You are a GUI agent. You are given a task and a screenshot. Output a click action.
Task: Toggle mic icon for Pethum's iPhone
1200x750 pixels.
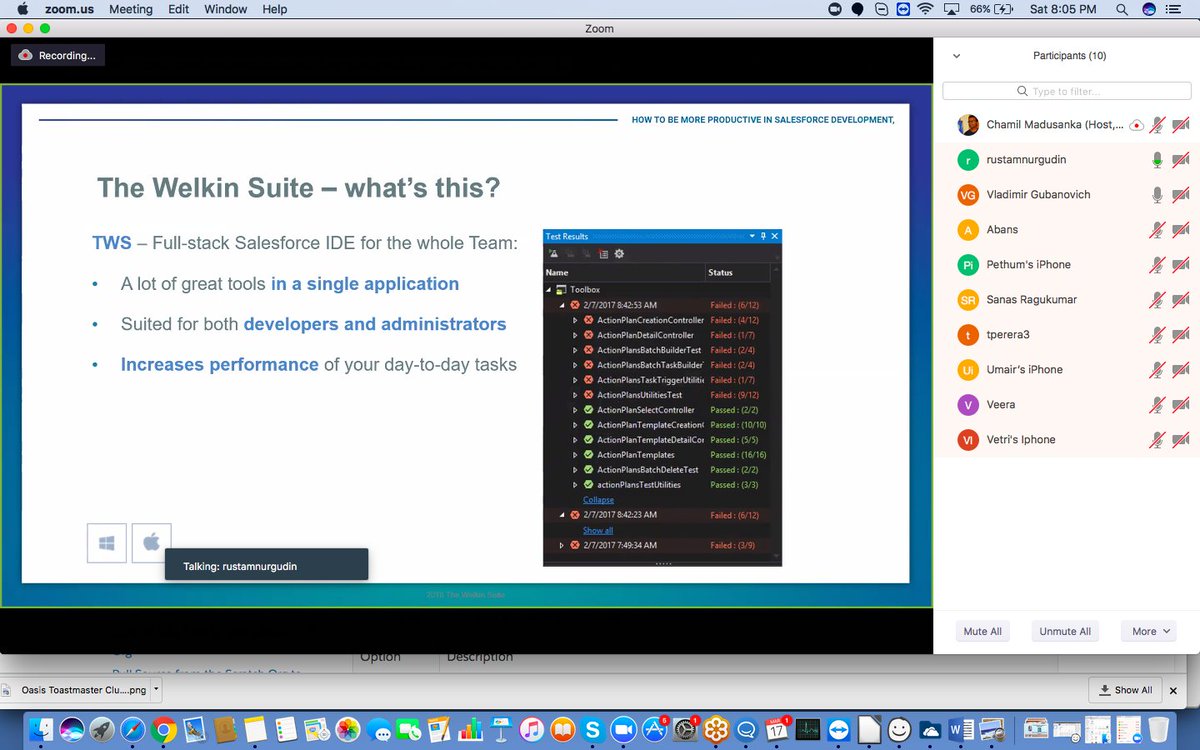click(1157, 265)
